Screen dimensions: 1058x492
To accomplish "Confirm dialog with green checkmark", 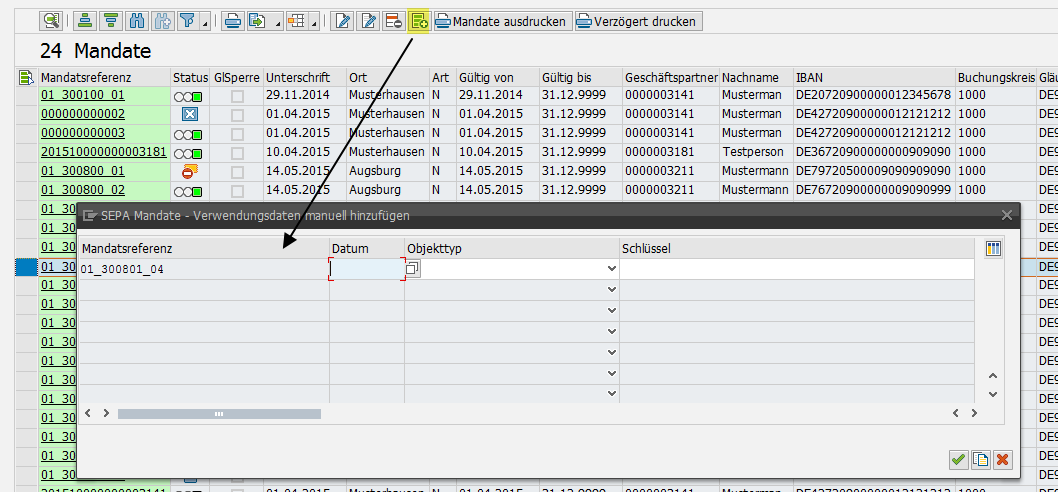I will [958, 459].
